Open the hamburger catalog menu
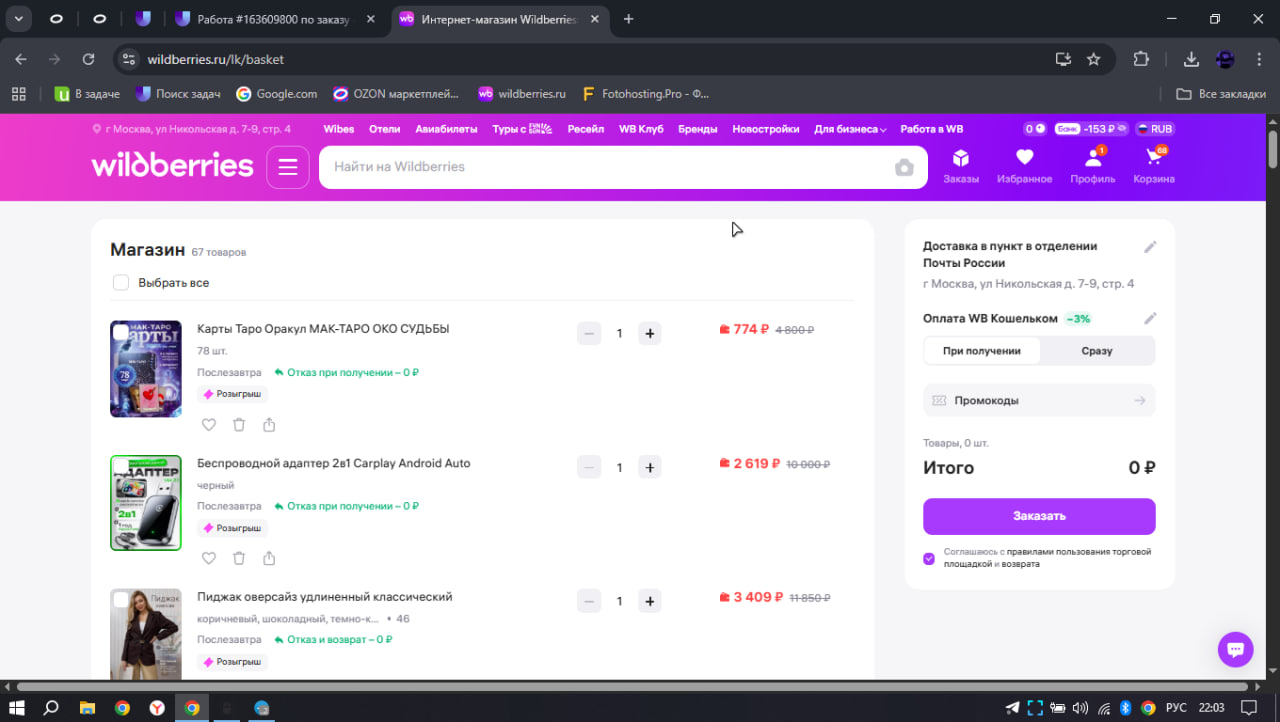The width and height of the screenshot is (1280, 722). [288, 167]
